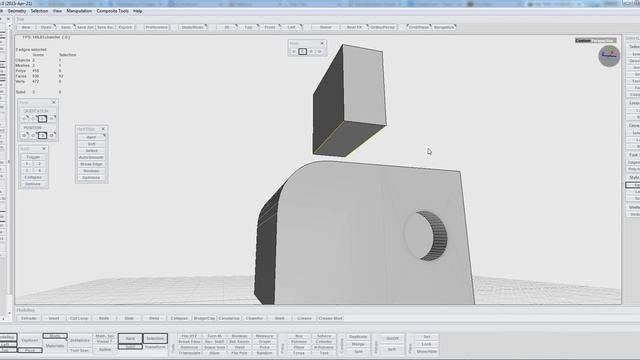Click the Crease Mod tool
640x360 pixels.
click(x=330, y=318)
